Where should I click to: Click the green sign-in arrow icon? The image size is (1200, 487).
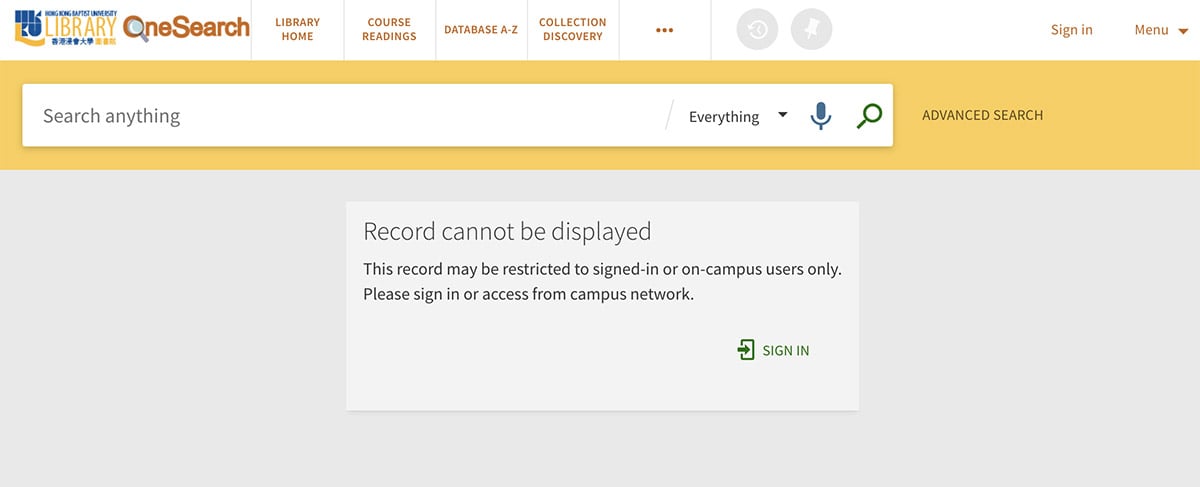[746, 350]
